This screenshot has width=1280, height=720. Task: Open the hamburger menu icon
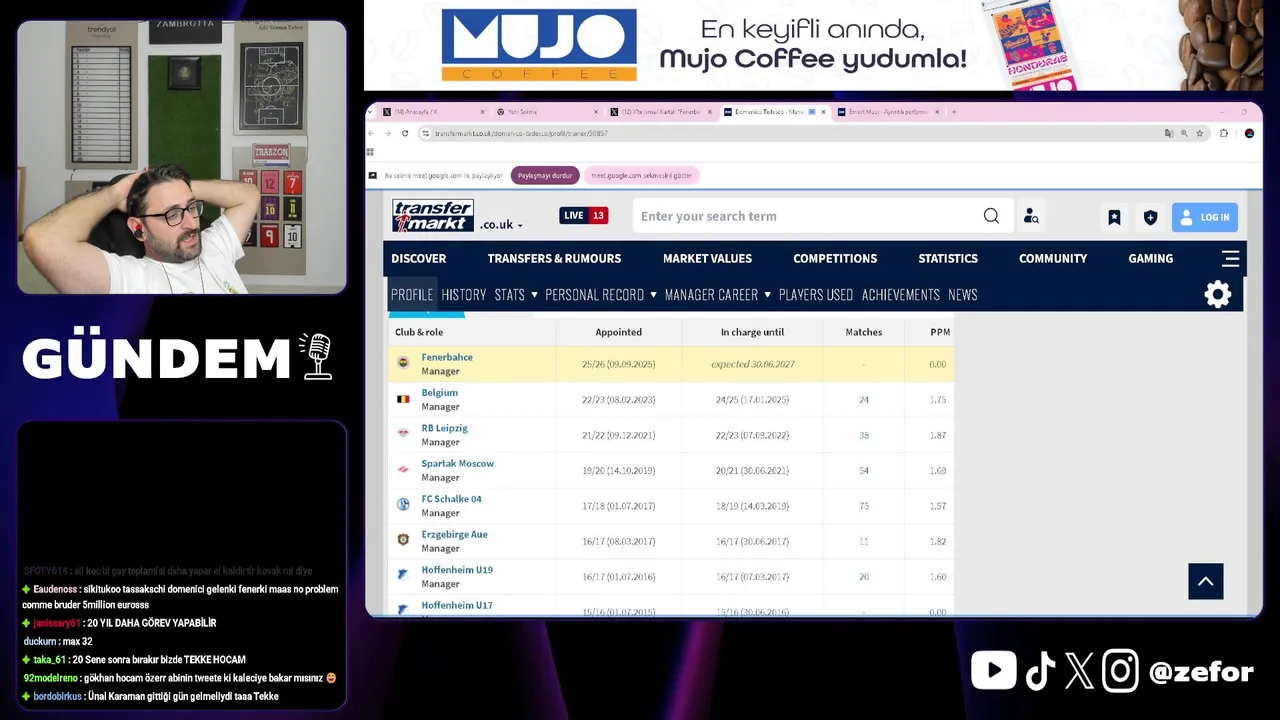(x=1230, y=259)
